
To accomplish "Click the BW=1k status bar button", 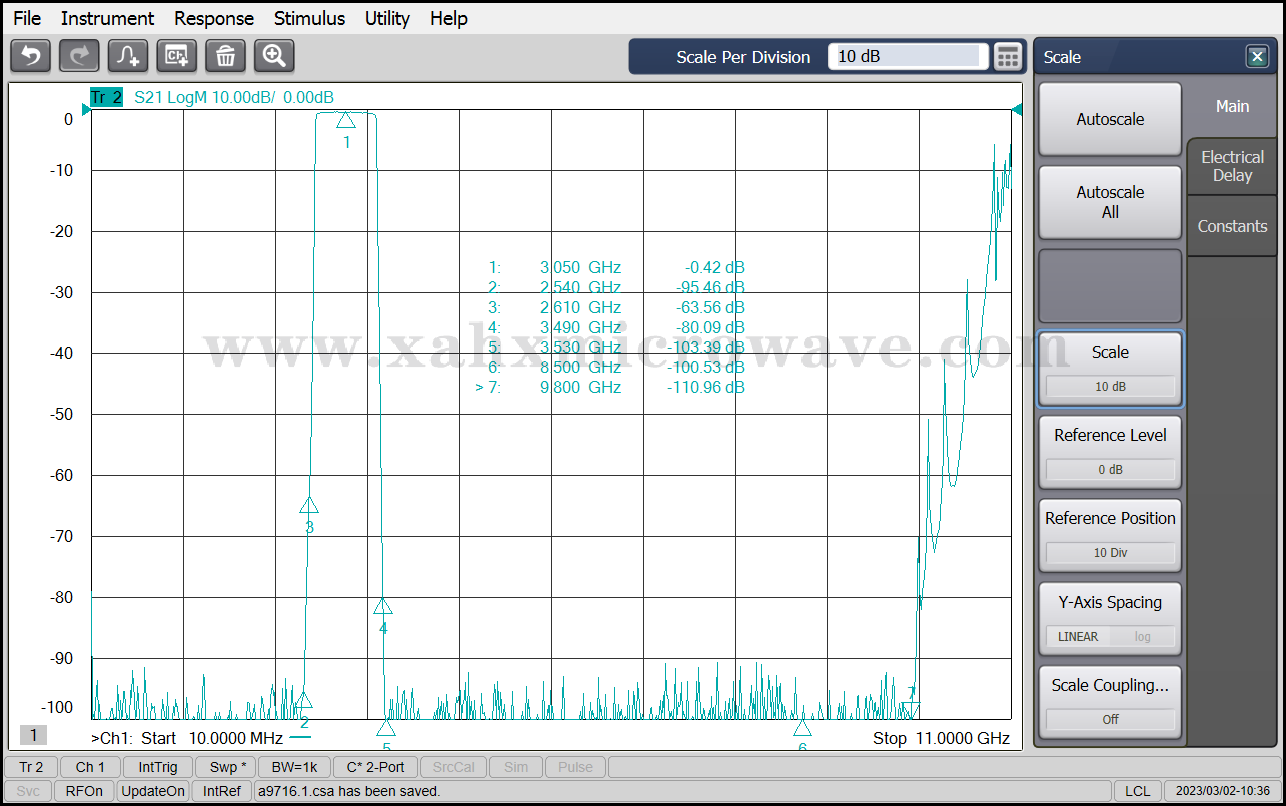I will [x=294, y=767].
